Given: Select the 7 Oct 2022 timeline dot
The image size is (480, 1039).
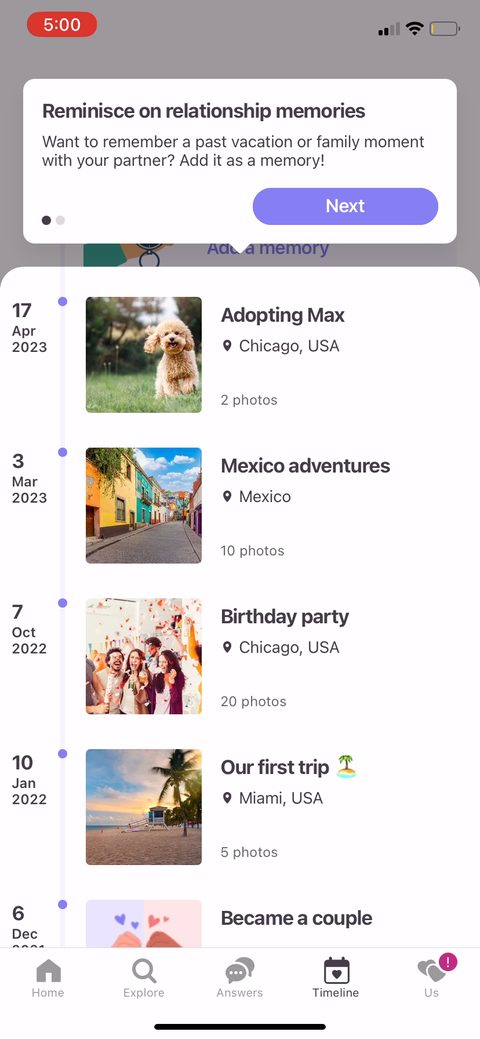Looking at the screenshot, I should tap(62, 603).
